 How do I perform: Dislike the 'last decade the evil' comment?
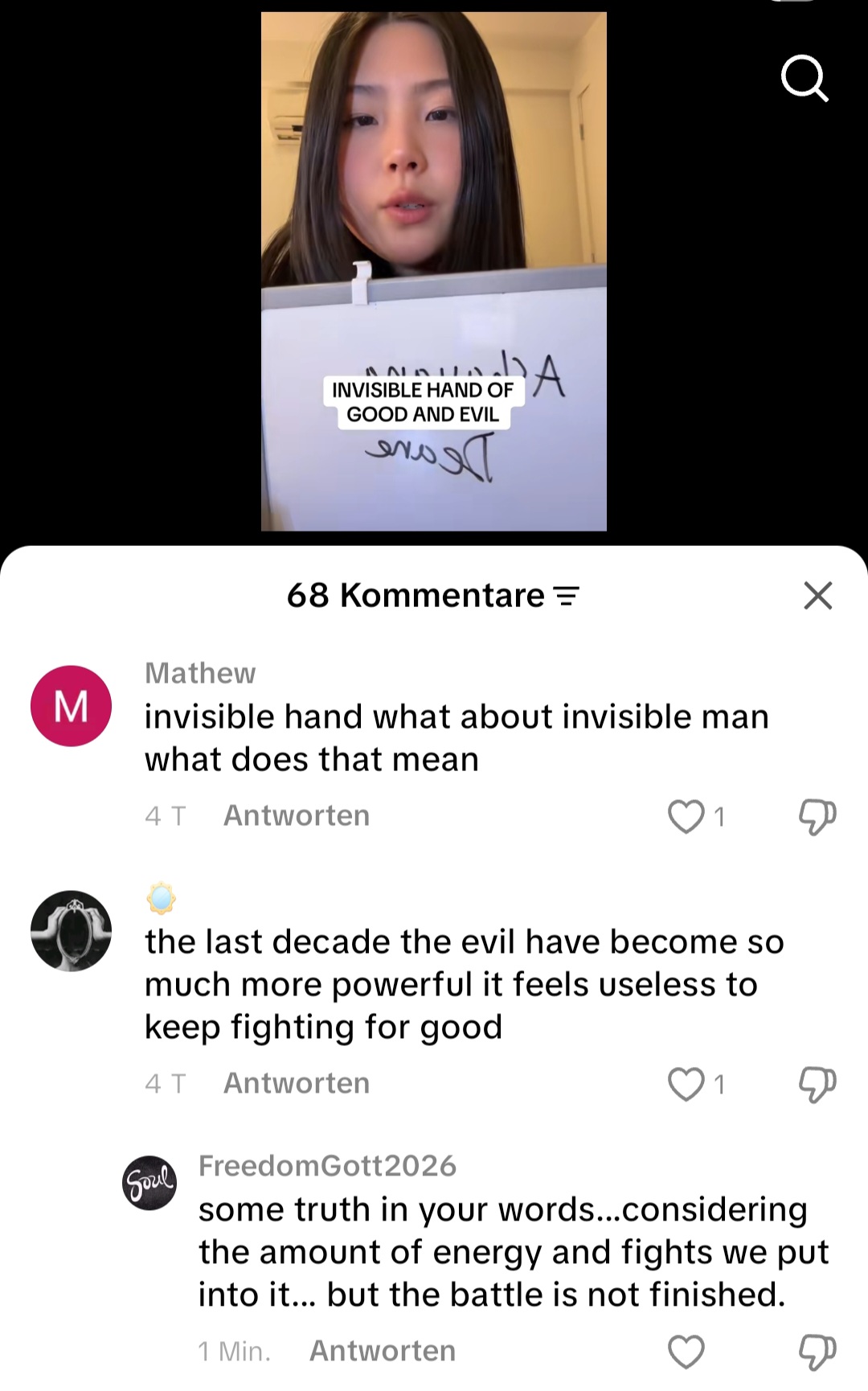pyautogui.click(x=817, y=1085)
